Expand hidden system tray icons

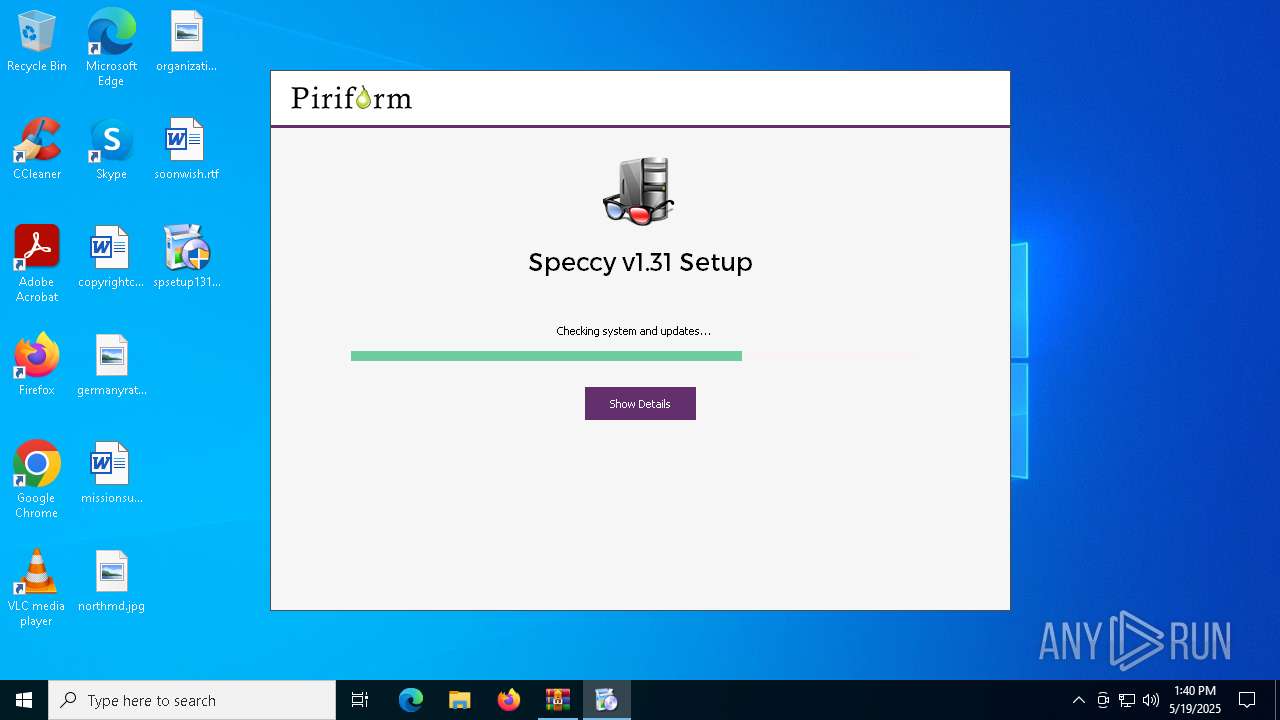(1078, 700)
